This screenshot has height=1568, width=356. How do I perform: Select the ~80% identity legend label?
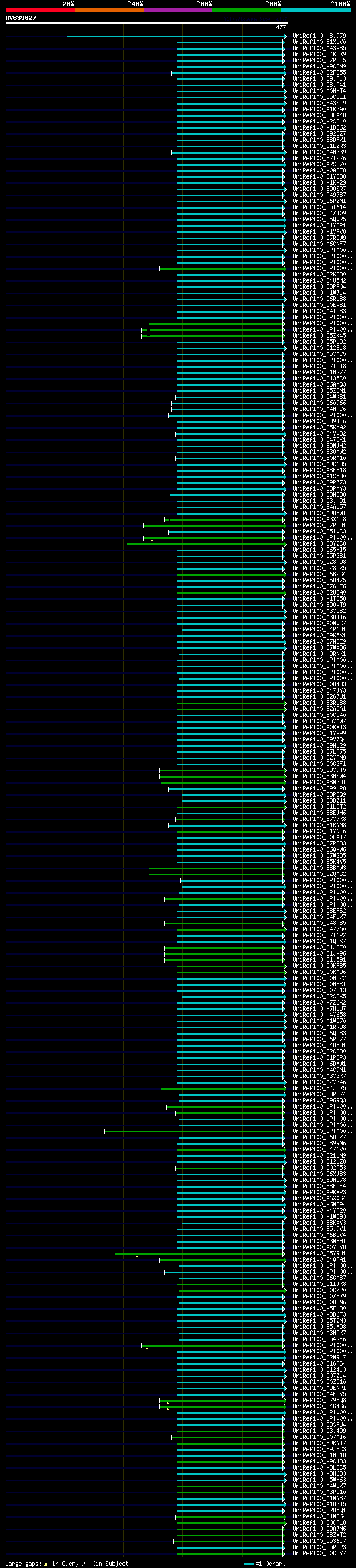[x=273, y=4]
